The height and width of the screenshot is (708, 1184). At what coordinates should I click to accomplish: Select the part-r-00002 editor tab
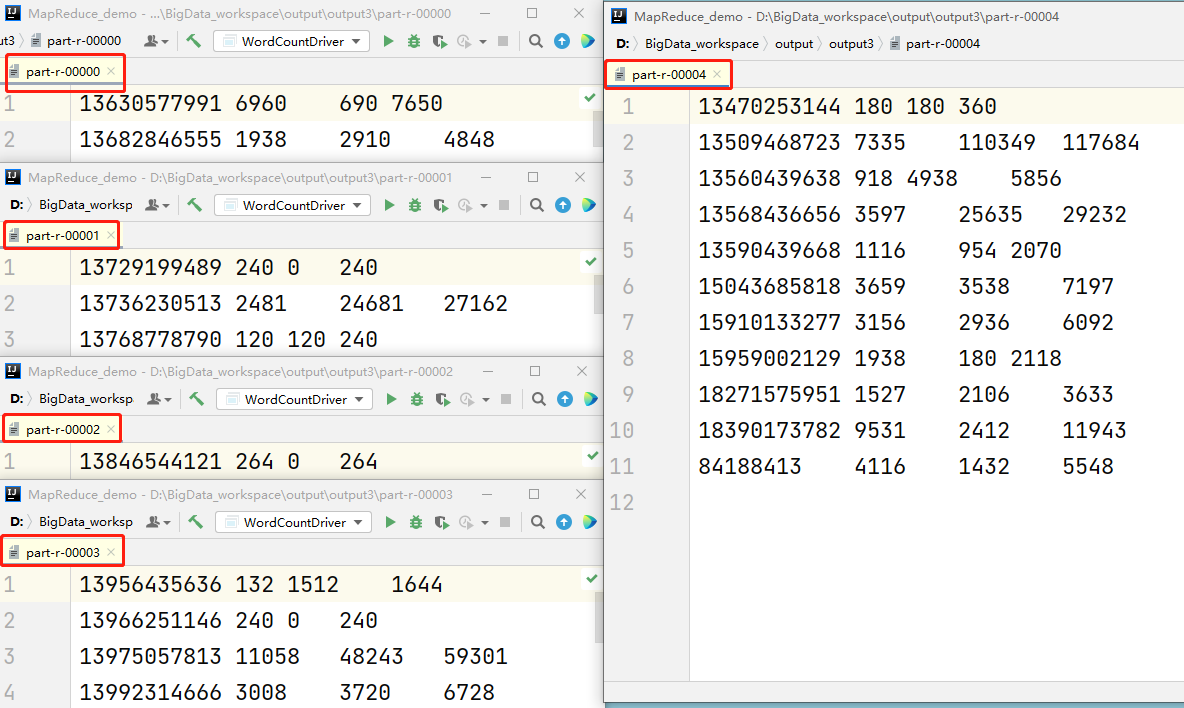[63, 429]
